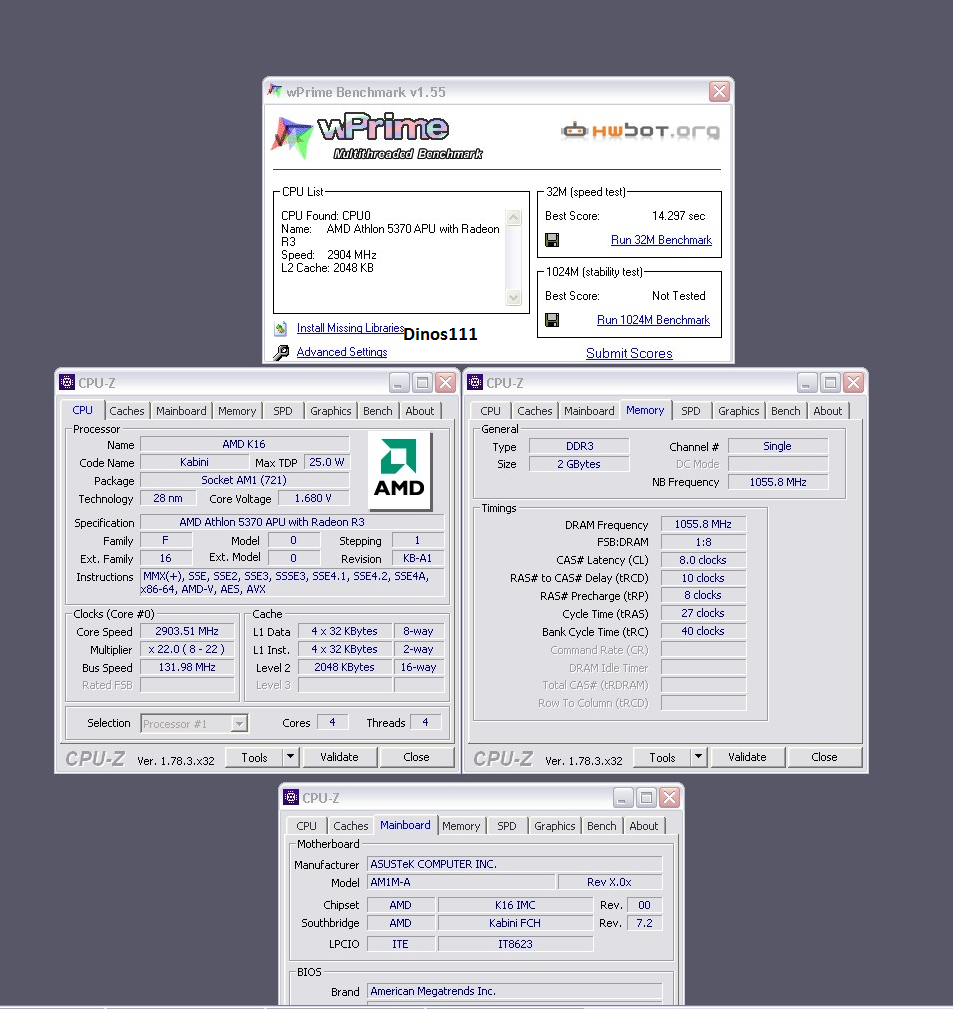Viewport: 953px width, 1009px height.
Task: Open the Processor #1 selection dropdown
Action: [239, 723]
